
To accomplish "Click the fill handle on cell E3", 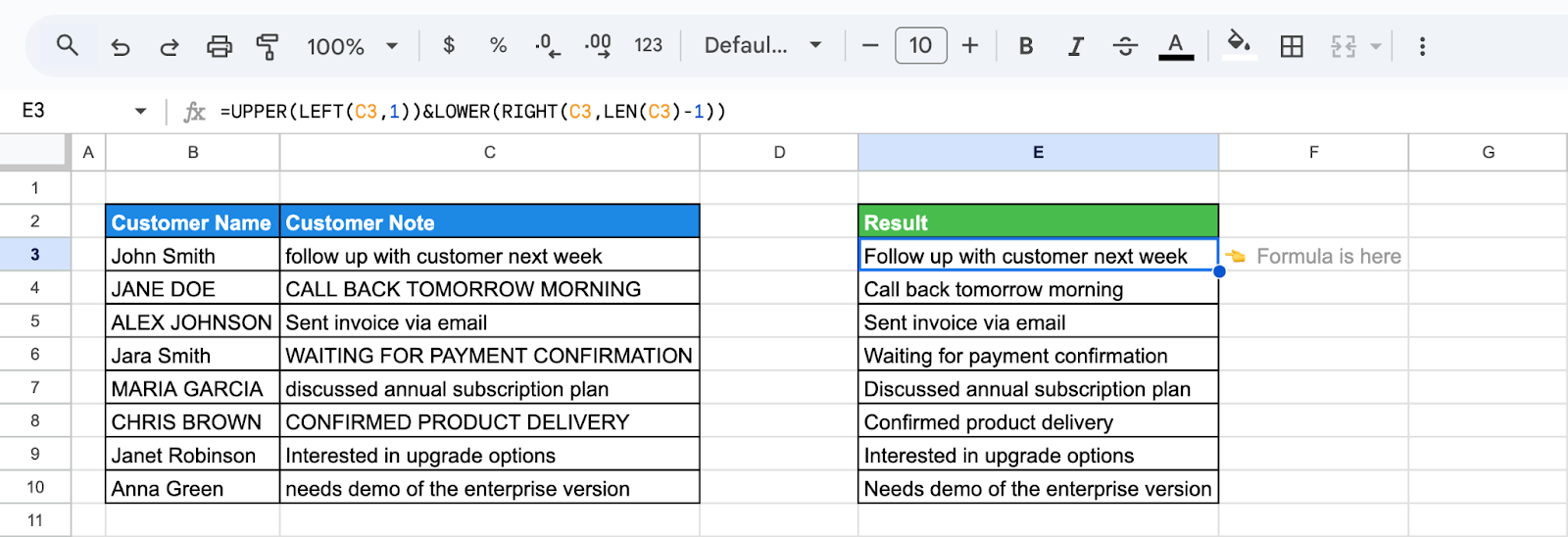I will [1219, 271].
